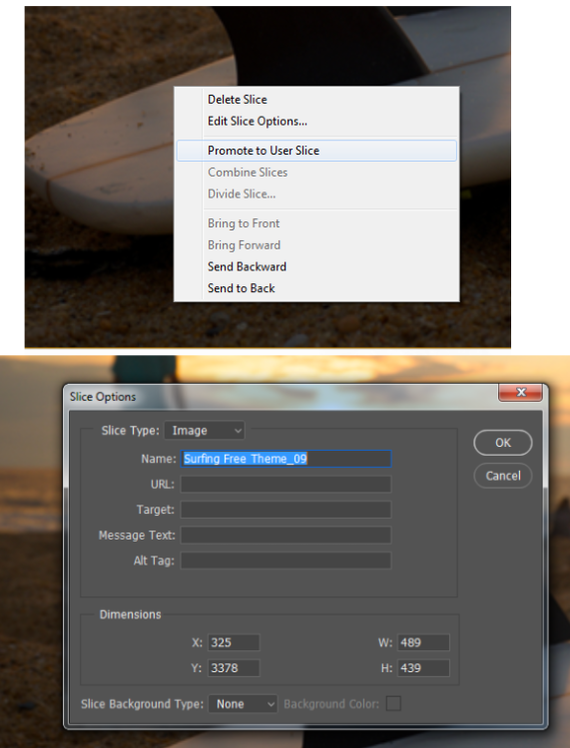Click the X dimension field
This screenshot has height=748, width=570.
(x=234, y=643)
